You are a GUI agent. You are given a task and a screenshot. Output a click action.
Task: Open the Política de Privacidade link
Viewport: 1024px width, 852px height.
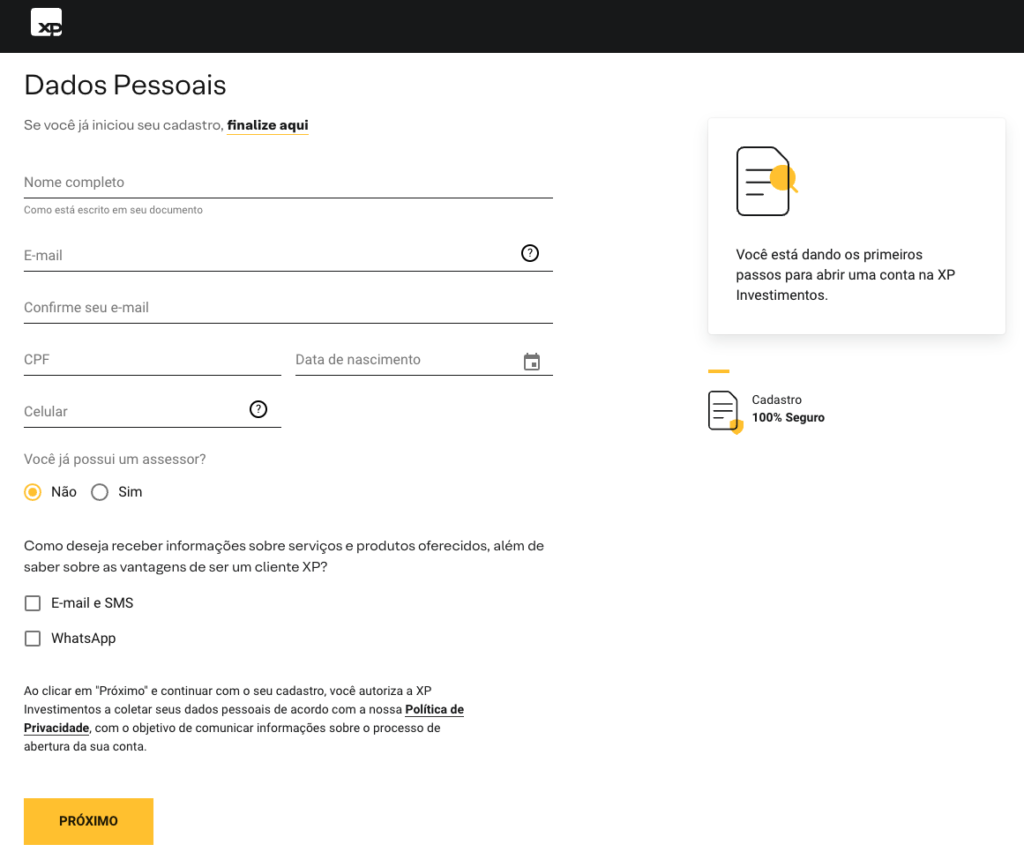435,709
